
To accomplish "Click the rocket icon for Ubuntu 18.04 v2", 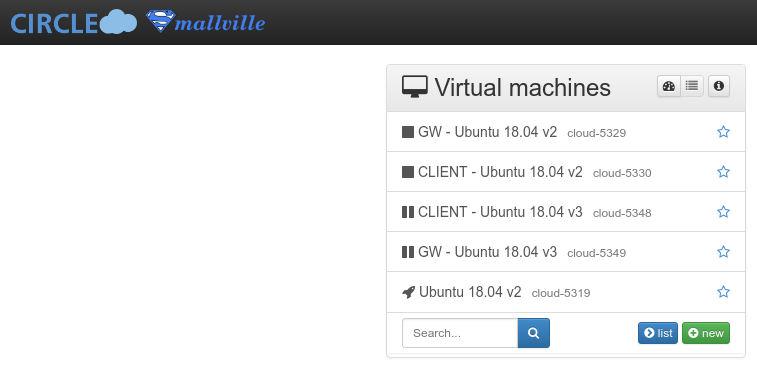I will pyautogui.click(x=408, y=292).
